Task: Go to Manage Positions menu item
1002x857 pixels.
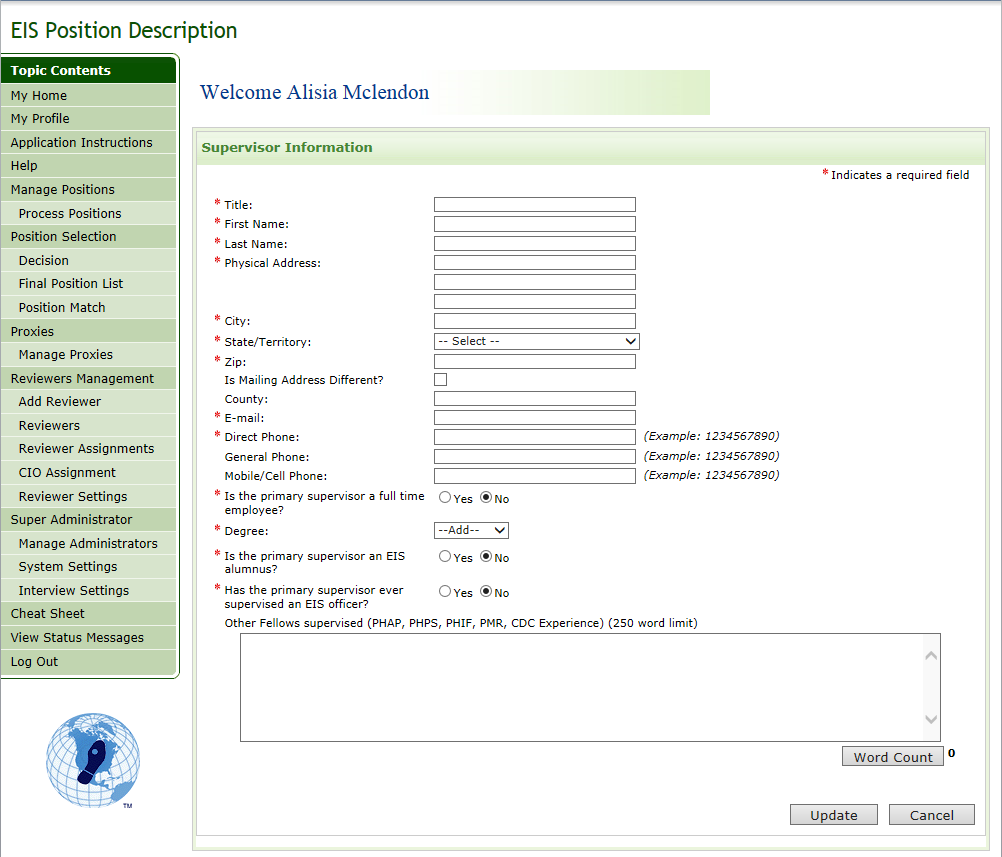Action: point(62,190)
